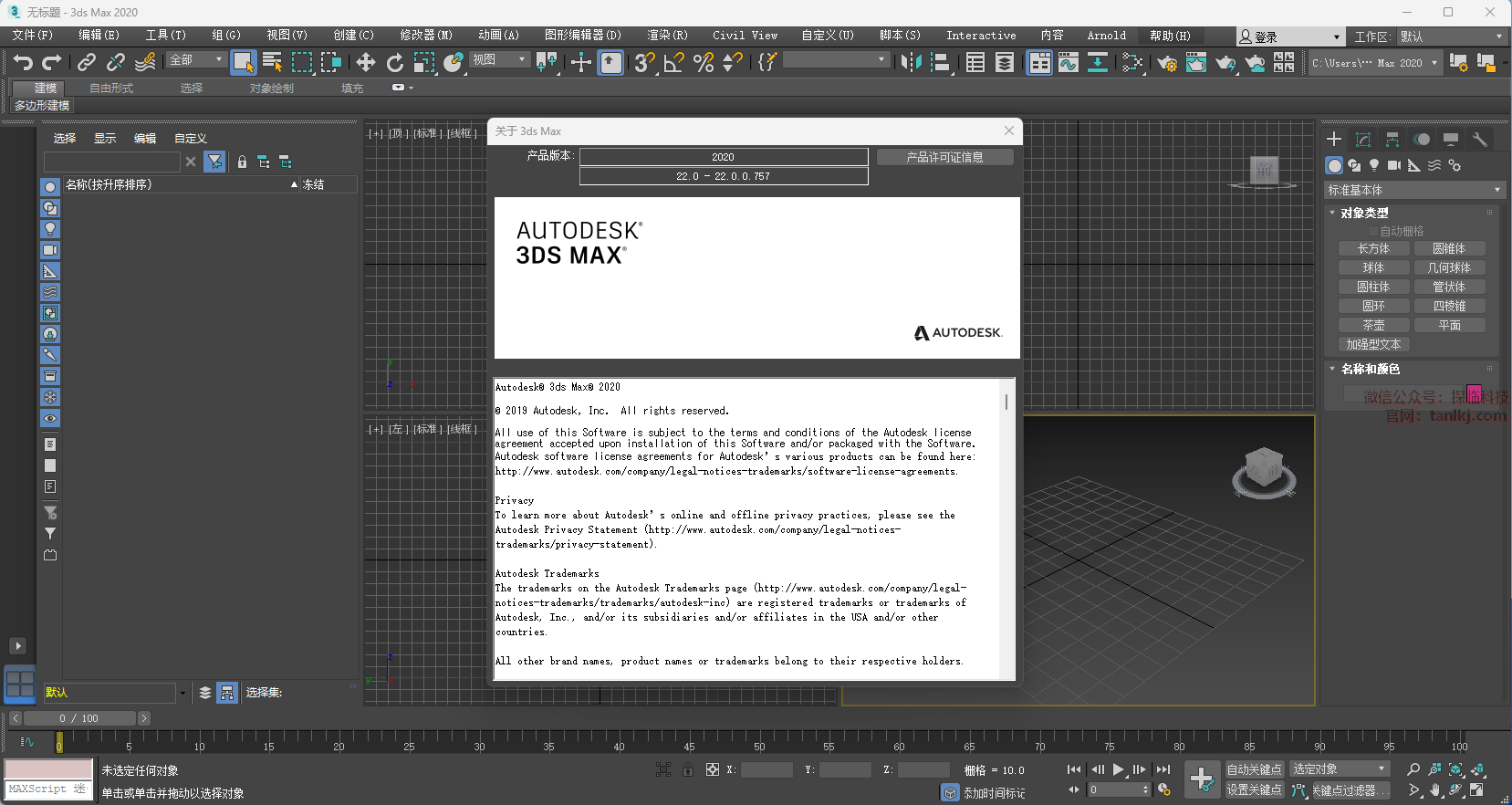
Task: Collapse the 对象类型 rollout
Action: (1363, 213)
